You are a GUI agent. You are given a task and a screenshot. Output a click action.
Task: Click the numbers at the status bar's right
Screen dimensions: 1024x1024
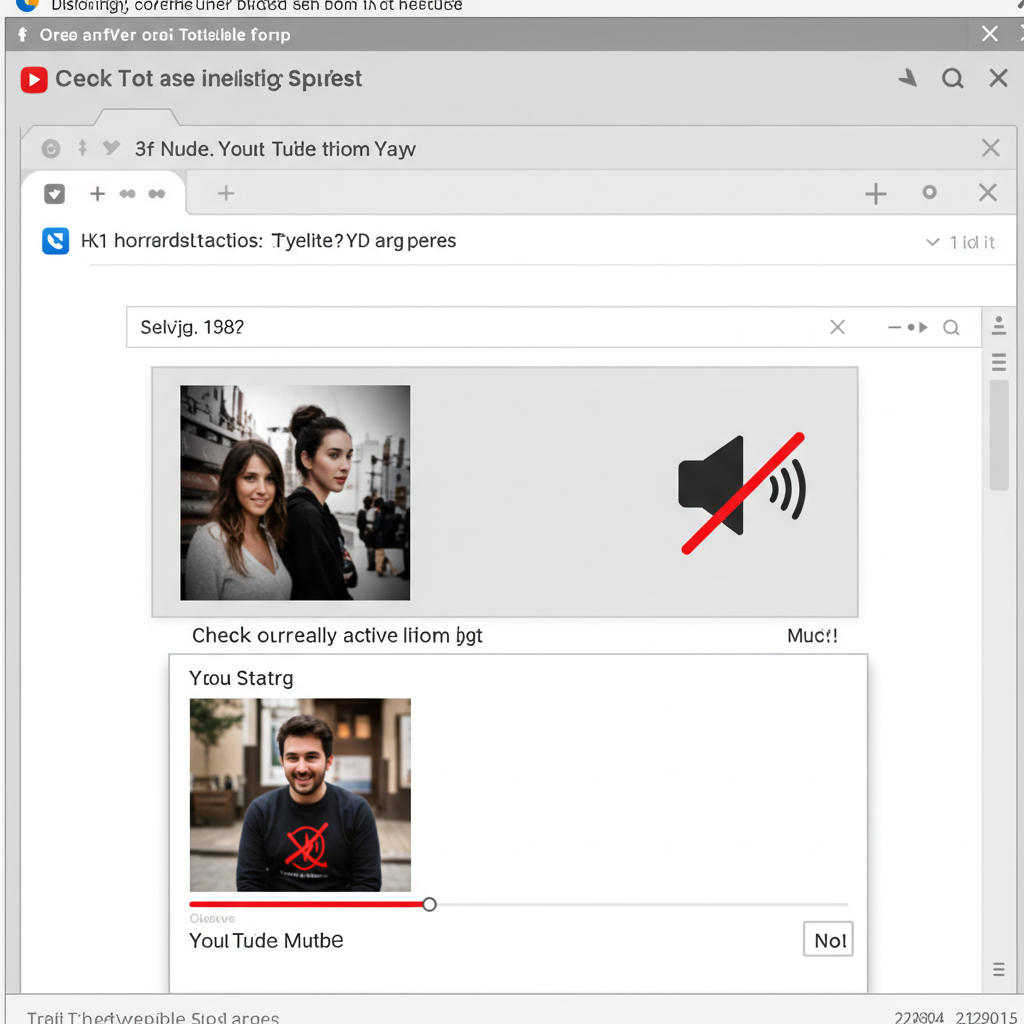point(955,1017)
